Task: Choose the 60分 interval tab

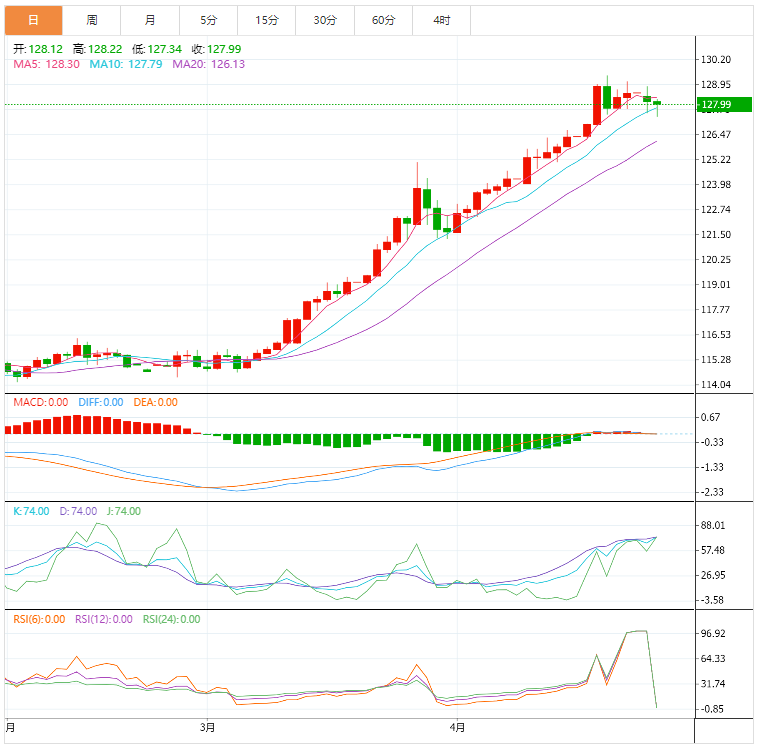Action: pyautogui.click(x=383, y=20)
